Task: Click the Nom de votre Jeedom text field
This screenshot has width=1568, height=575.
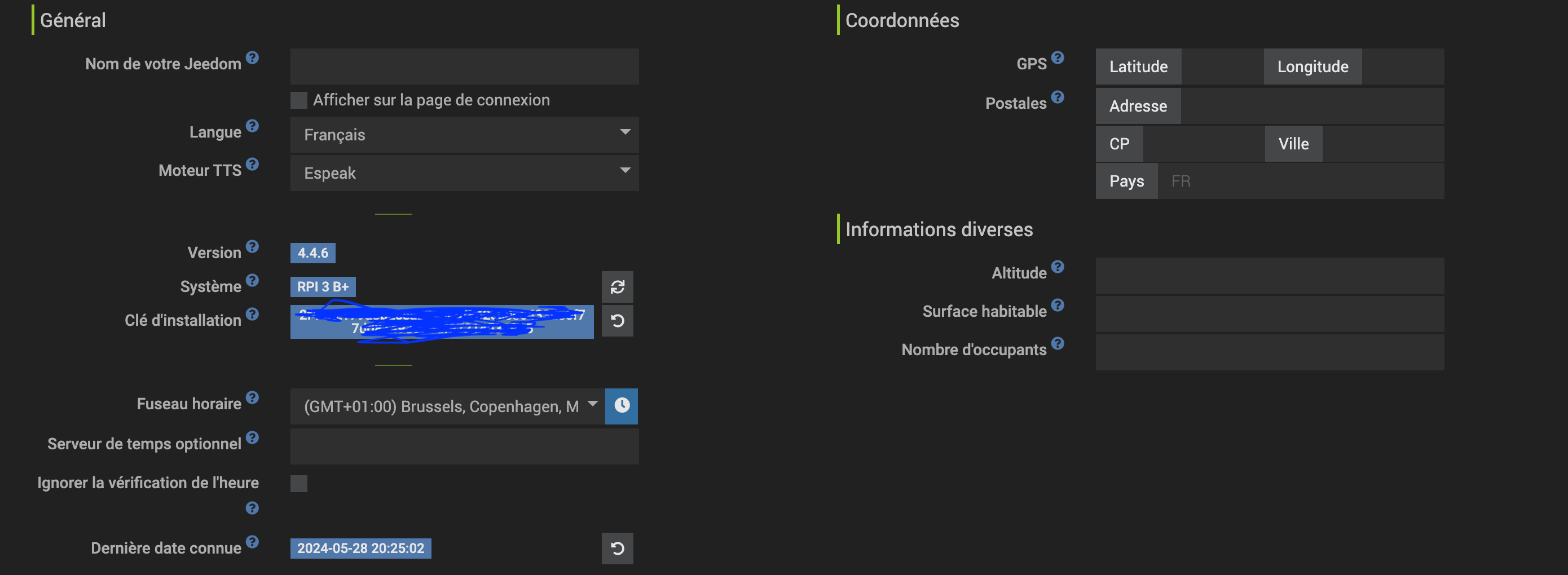Action: point(464,67)
